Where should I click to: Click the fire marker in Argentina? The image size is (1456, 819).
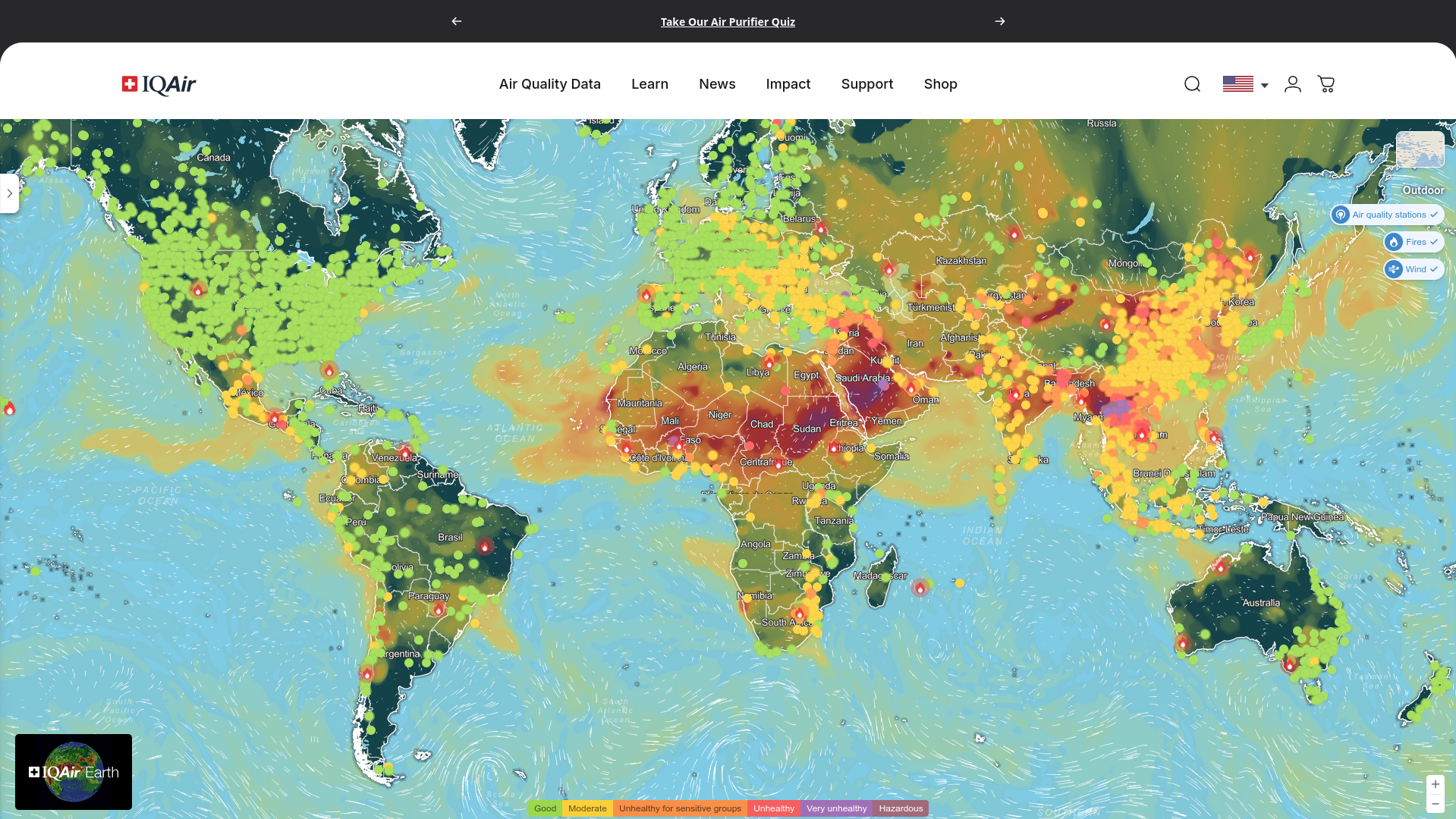tap(367, 673)
